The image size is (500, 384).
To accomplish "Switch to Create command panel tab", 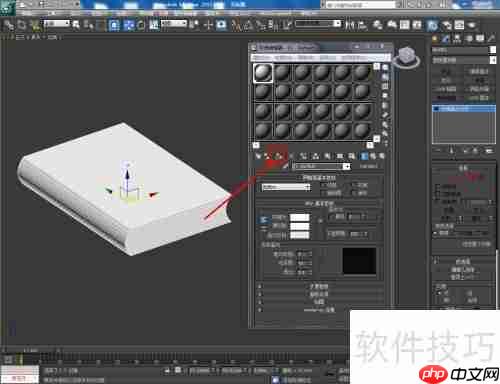I will [435, 39].
